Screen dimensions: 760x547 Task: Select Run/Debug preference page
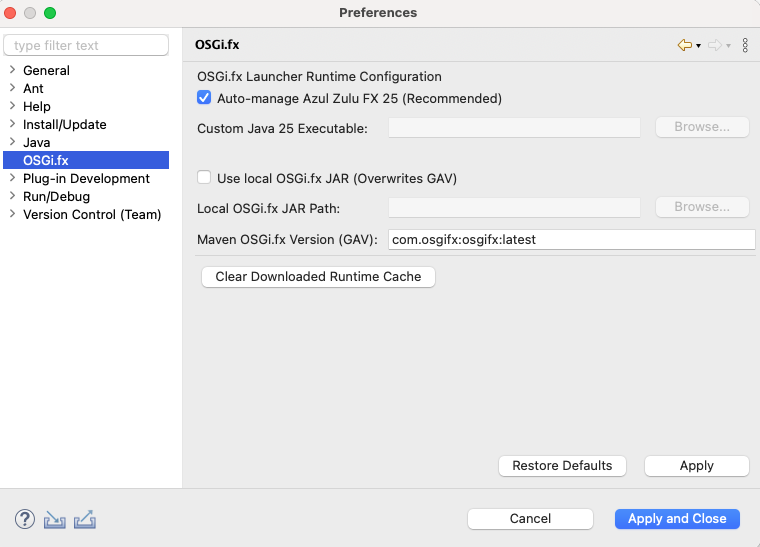click(57, 196)
